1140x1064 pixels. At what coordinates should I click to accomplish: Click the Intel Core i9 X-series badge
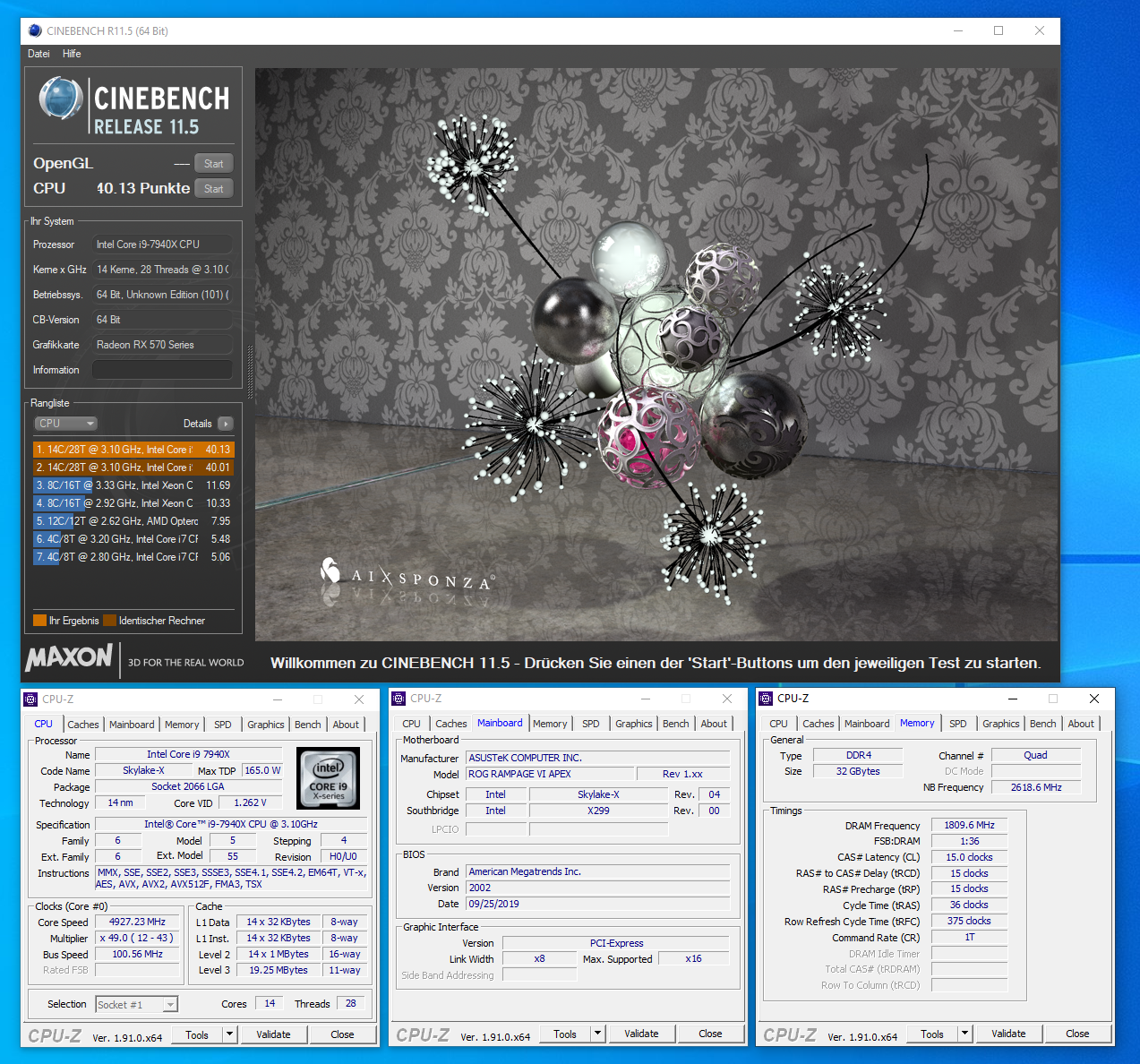(329, 778)
